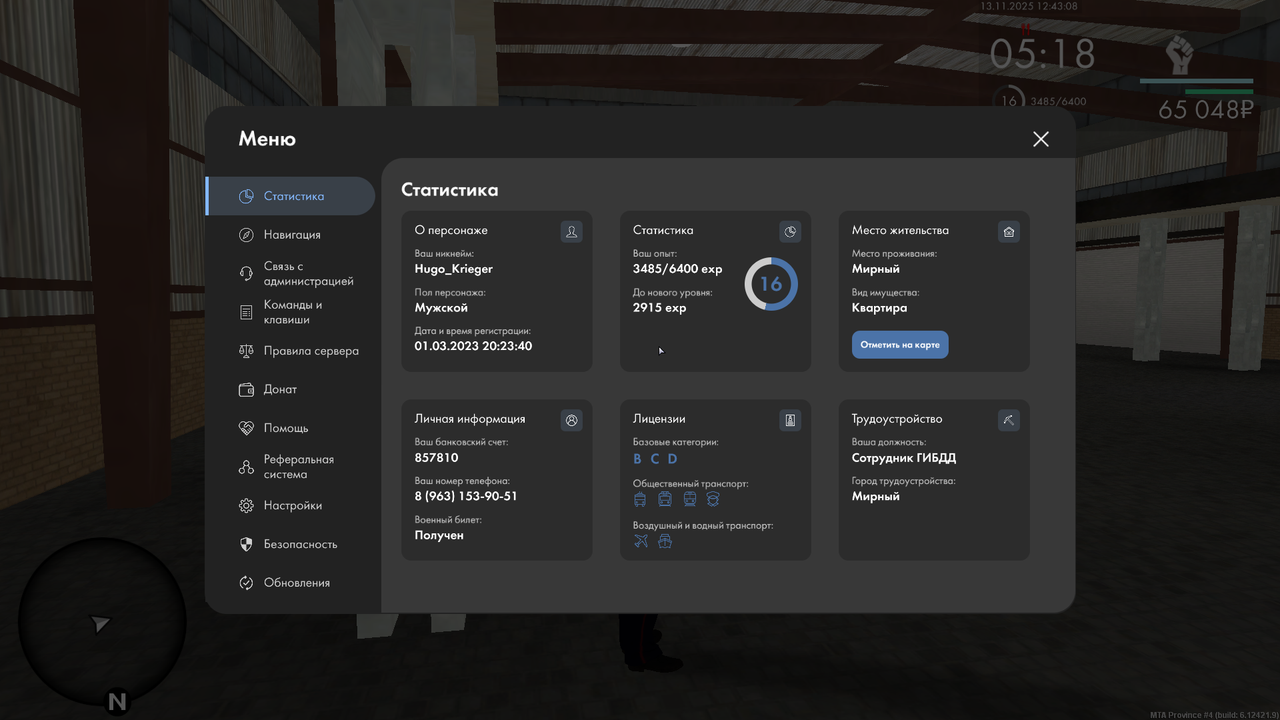The width and height of the screenshot is (1280, 720).
Task: Click the remaining 2915 exp value
Action: coord(660,308)
